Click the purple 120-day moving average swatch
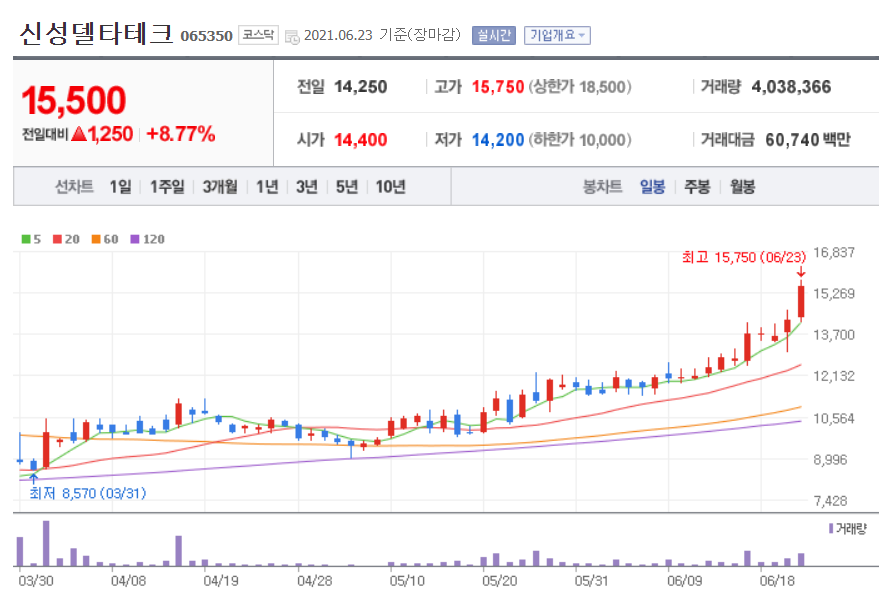 coord(135,239)
